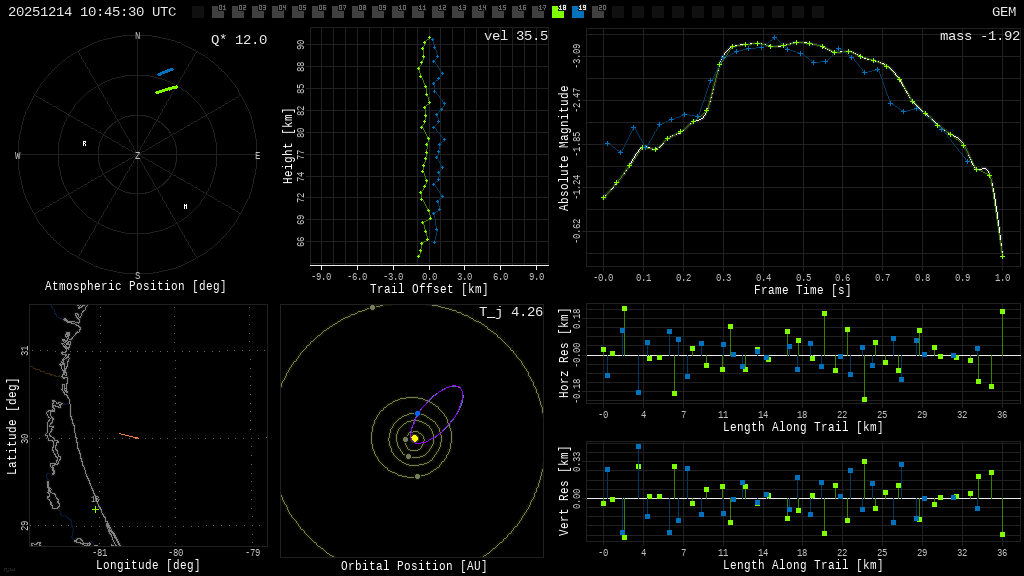Click the Q* 12.0 quality value
Screen dimensions: 1024x576
[x=238, y=40]
